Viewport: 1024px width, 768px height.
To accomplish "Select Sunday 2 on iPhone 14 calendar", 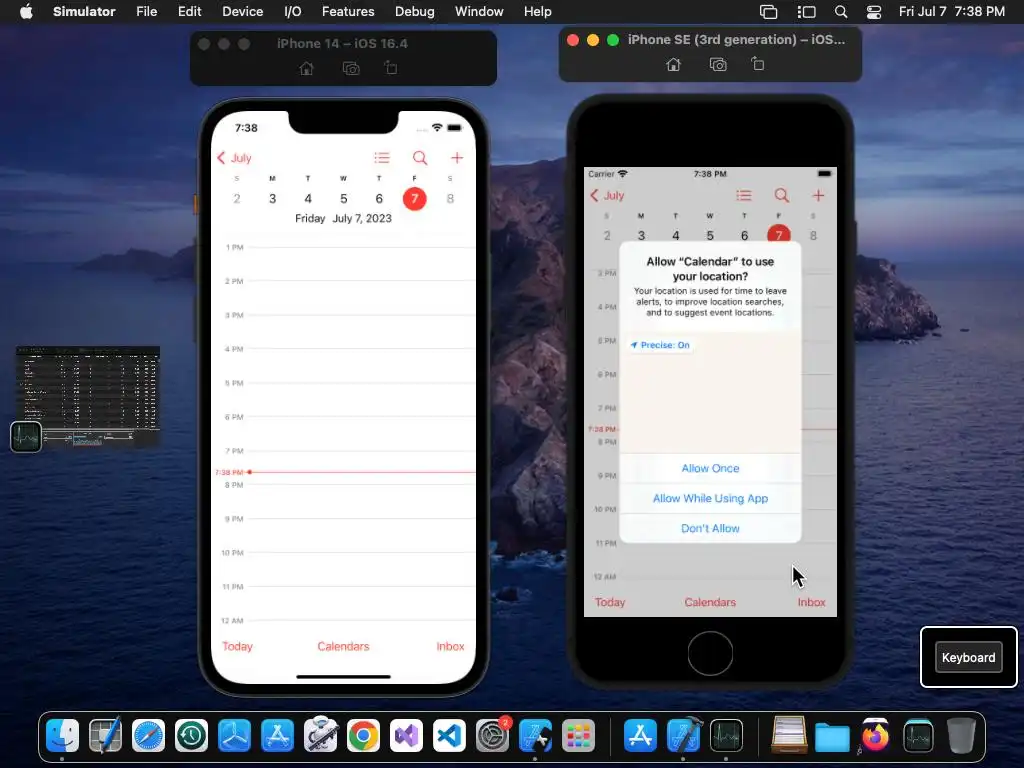I will [x=237, y=199].
